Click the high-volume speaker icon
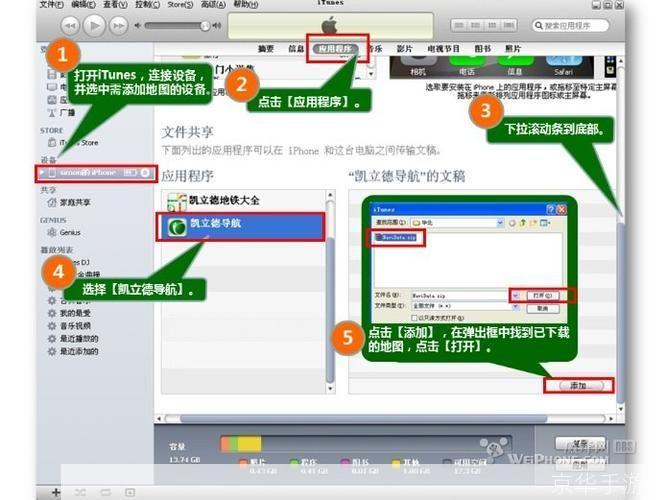666x500 pixels. (x=217, y=26)
